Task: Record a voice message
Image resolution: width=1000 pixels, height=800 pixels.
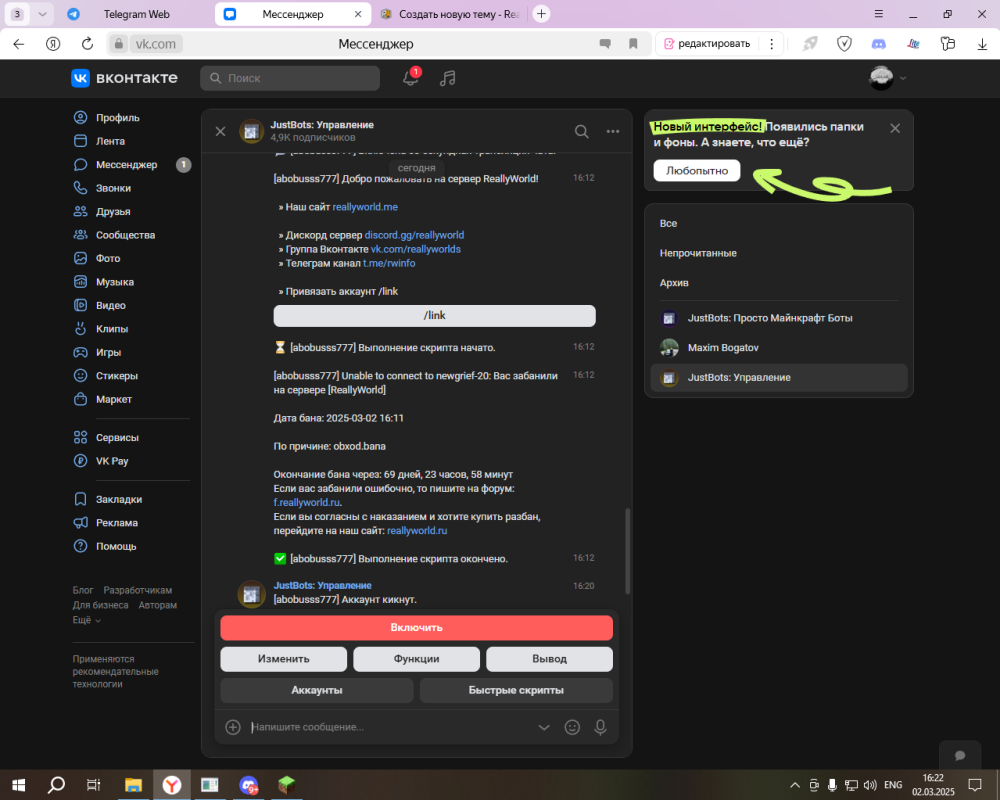Action: pos(600,727)
